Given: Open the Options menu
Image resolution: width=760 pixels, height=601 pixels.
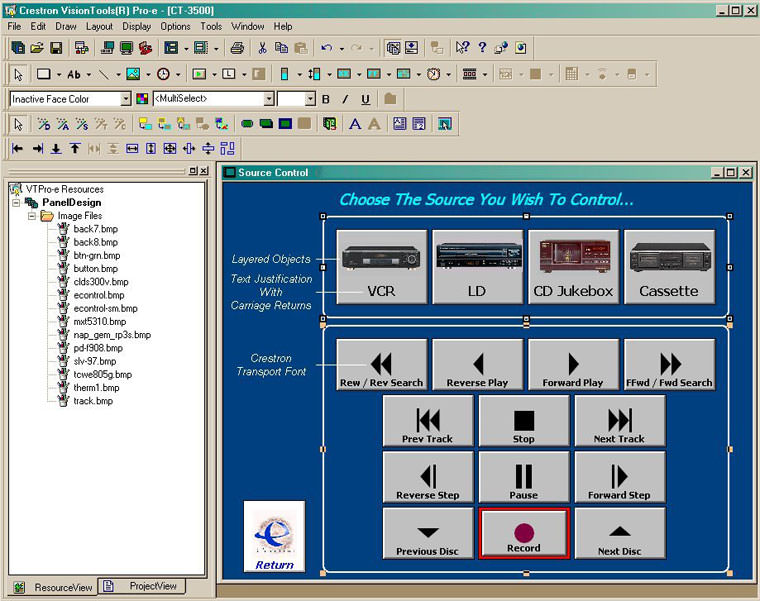Looking at the screenshot, I should click(175, 27).
